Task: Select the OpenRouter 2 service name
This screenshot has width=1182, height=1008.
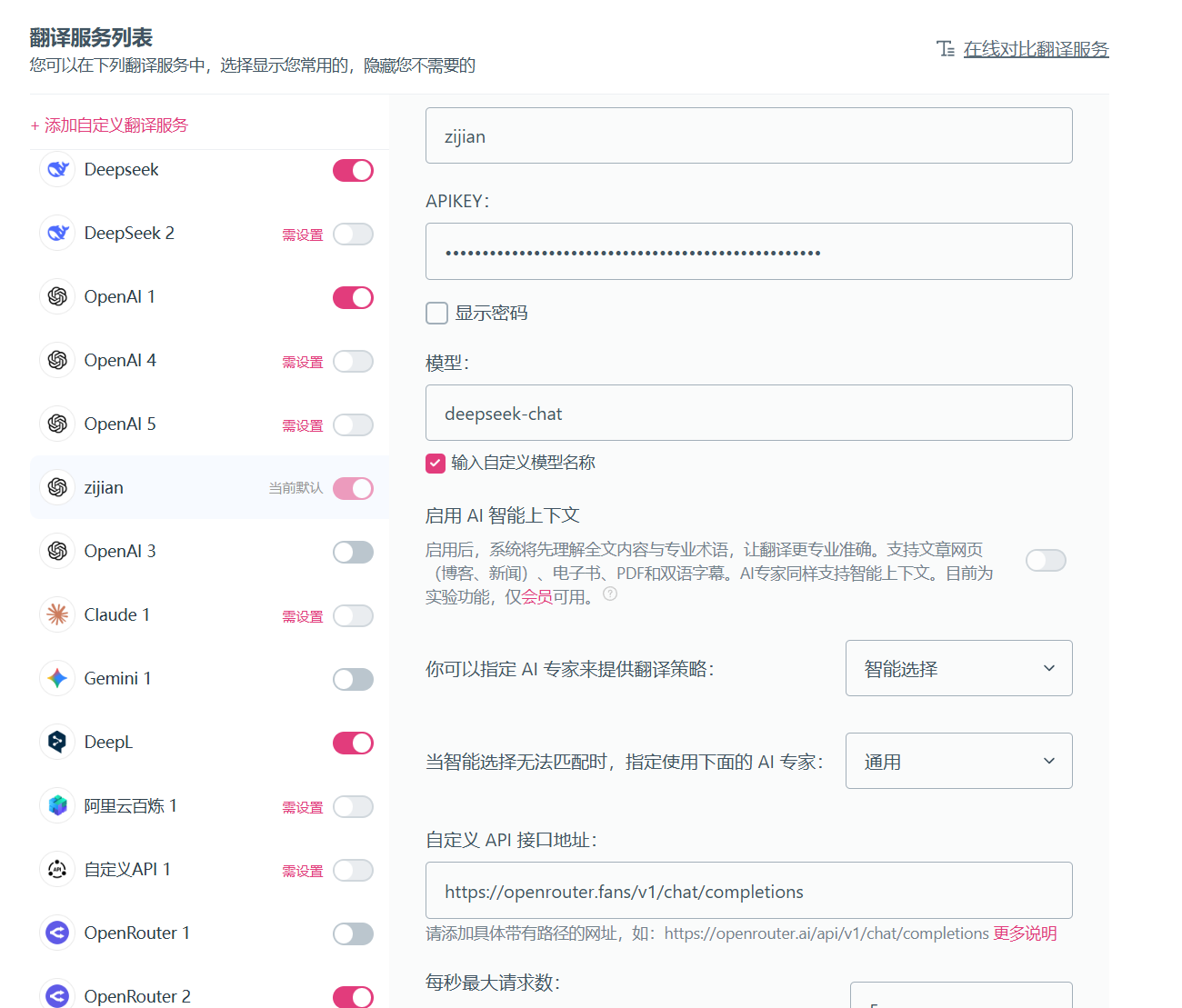Action: click(x=137, y=997)
